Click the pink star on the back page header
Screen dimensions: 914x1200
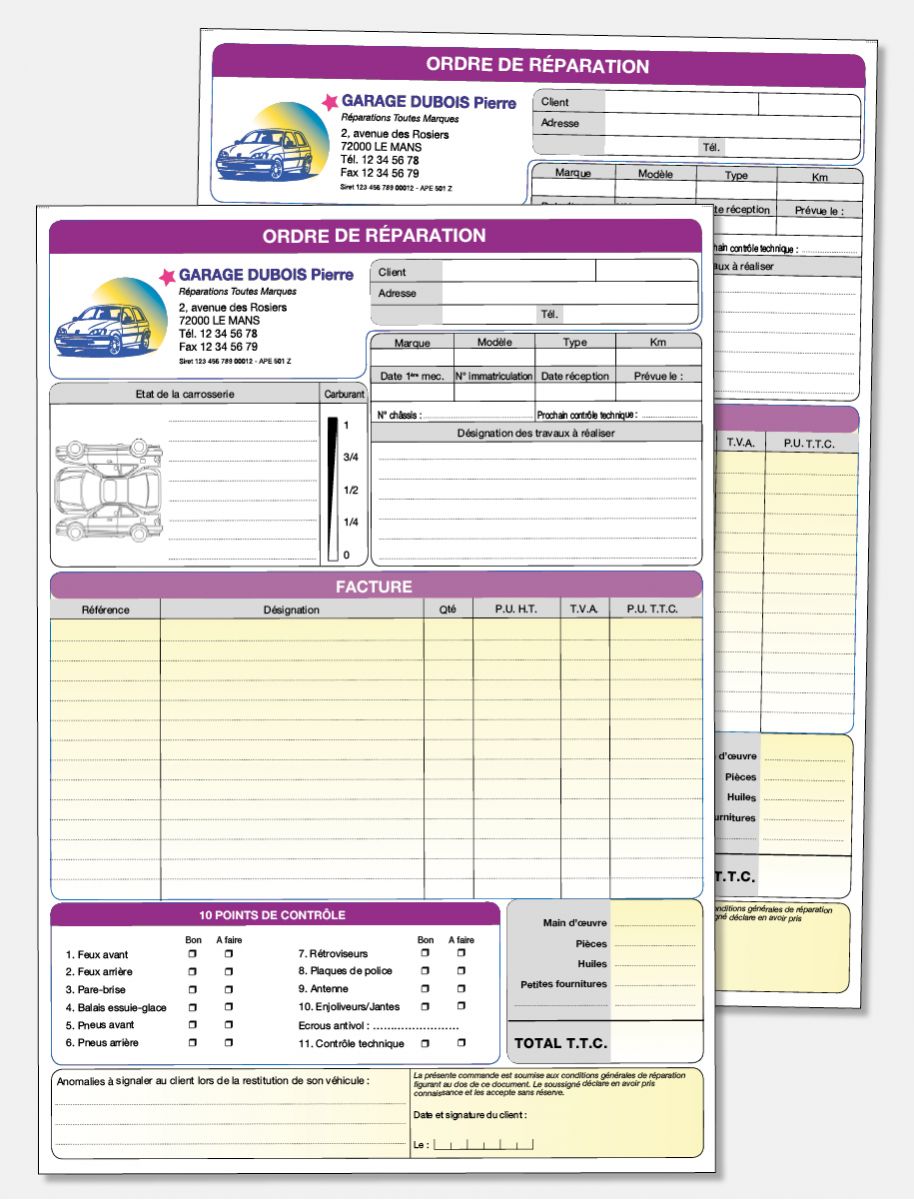[x=330, y=102]
